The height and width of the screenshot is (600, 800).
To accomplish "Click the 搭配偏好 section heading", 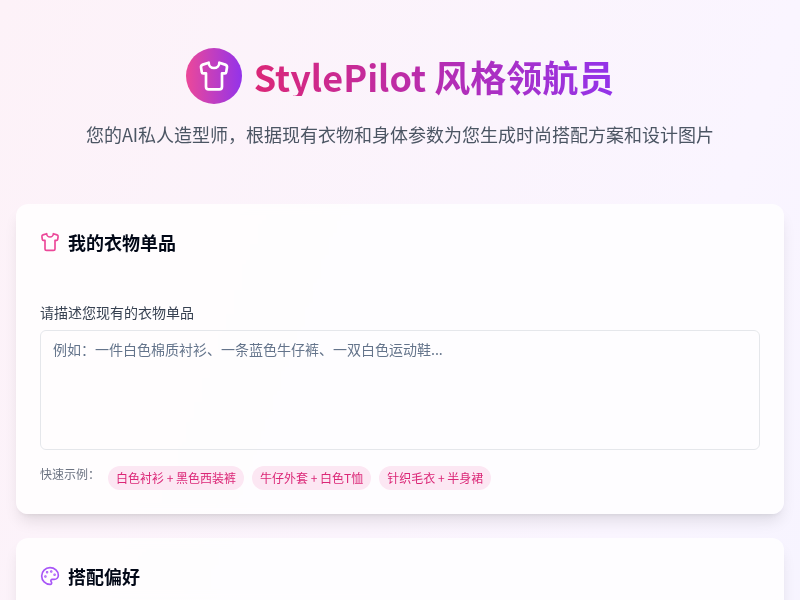I will pos(104,577).
